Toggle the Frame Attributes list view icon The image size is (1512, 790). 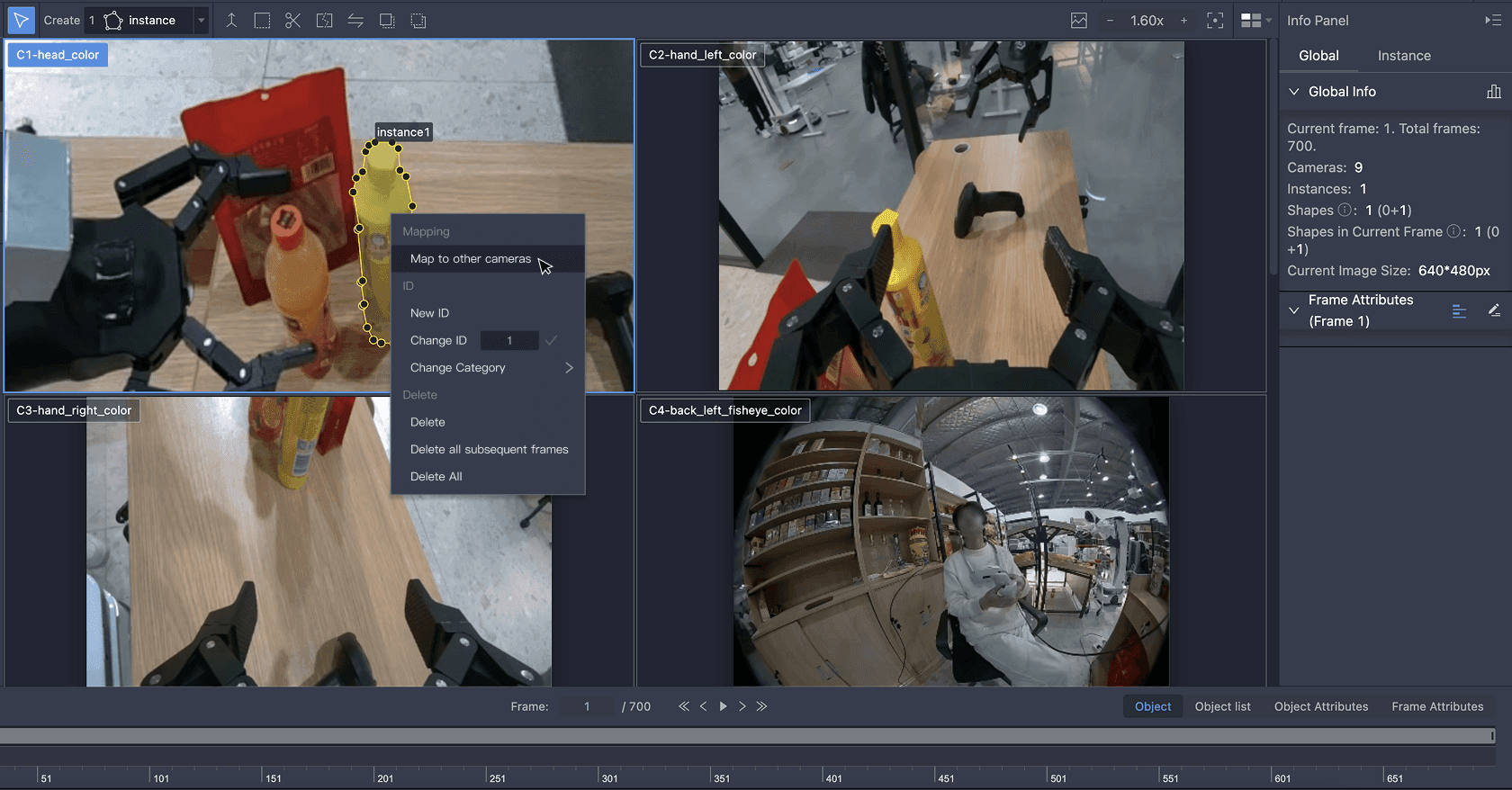tap(1459, 310)
